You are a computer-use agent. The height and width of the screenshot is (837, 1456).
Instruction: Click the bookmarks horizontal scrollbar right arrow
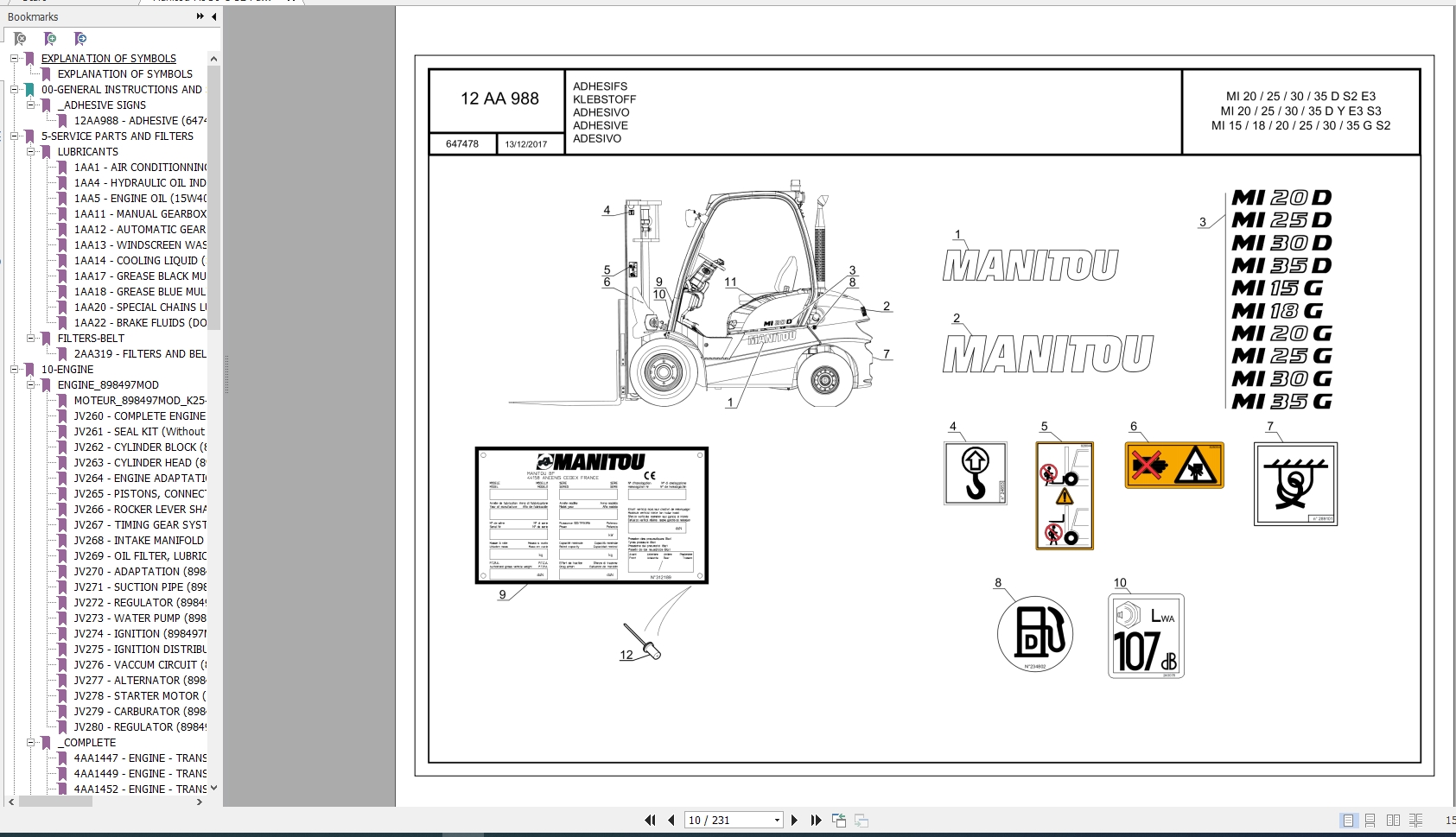(200, 802)
